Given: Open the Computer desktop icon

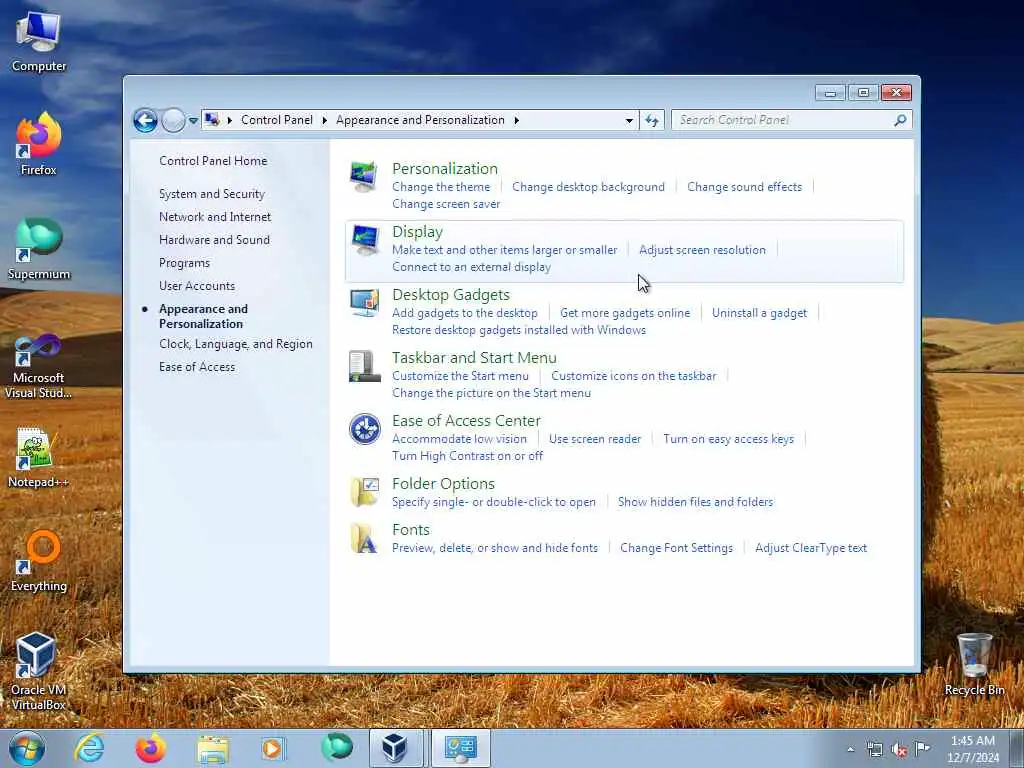Looking at the screenshot, I should click(x=39, y=40).
